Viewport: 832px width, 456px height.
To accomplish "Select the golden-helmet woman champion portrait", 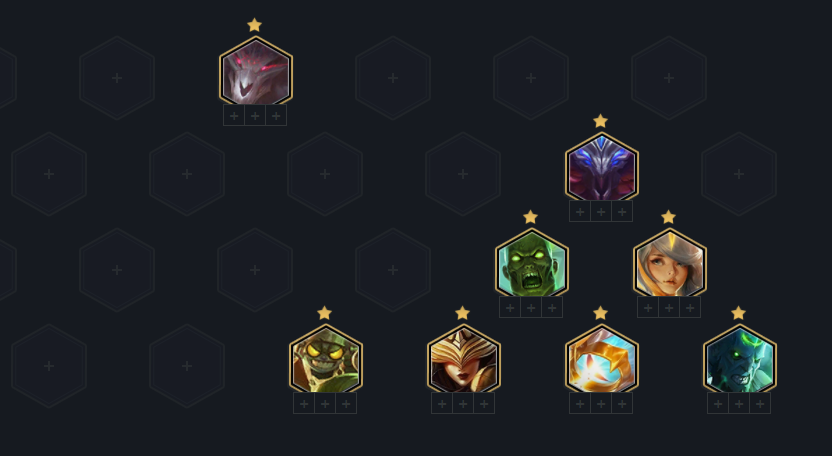I will [464, 360].
